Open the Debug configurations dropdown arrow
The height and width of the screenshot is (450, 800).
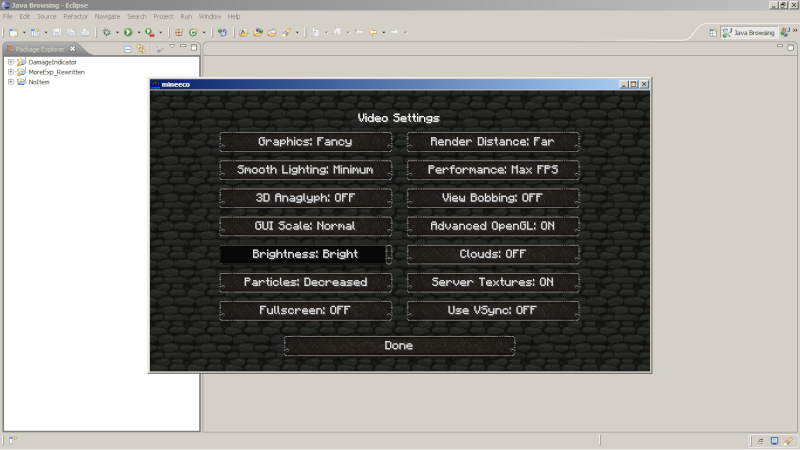click(x=117, y=33)
